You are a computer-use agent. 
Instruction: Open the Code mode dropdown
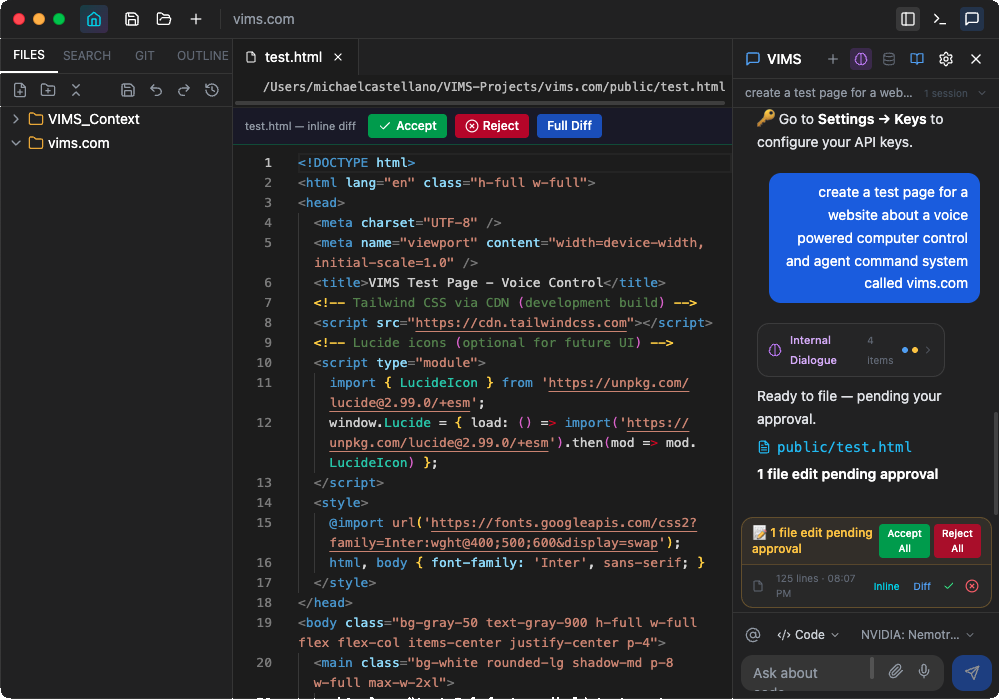(x=808, y=635)
